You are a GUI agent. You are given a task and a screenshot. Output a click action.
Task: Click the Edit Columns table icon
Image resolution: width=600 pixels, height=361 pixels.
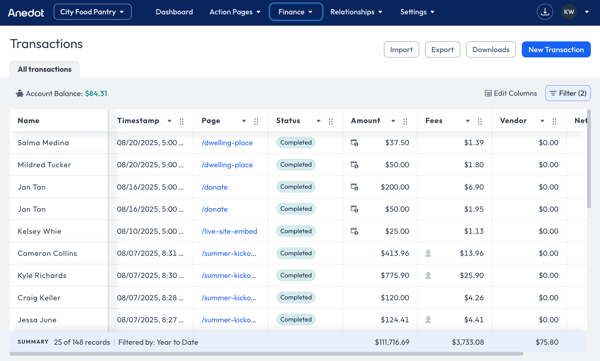click(x=488, y=93)
